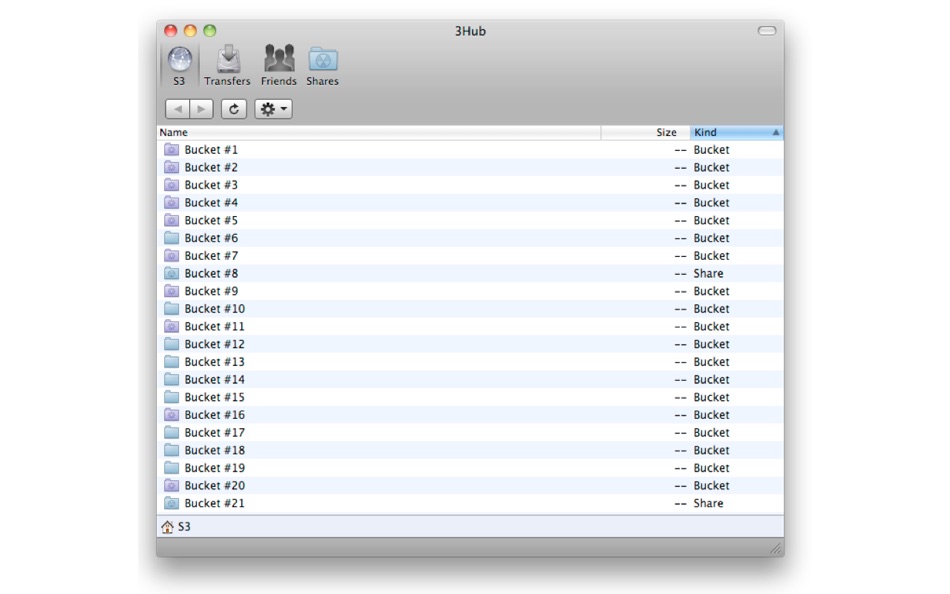This screenshot has height=594, width=950.
Task: Click the share folder icon of Bucket #21
Action: coord(171,502)
